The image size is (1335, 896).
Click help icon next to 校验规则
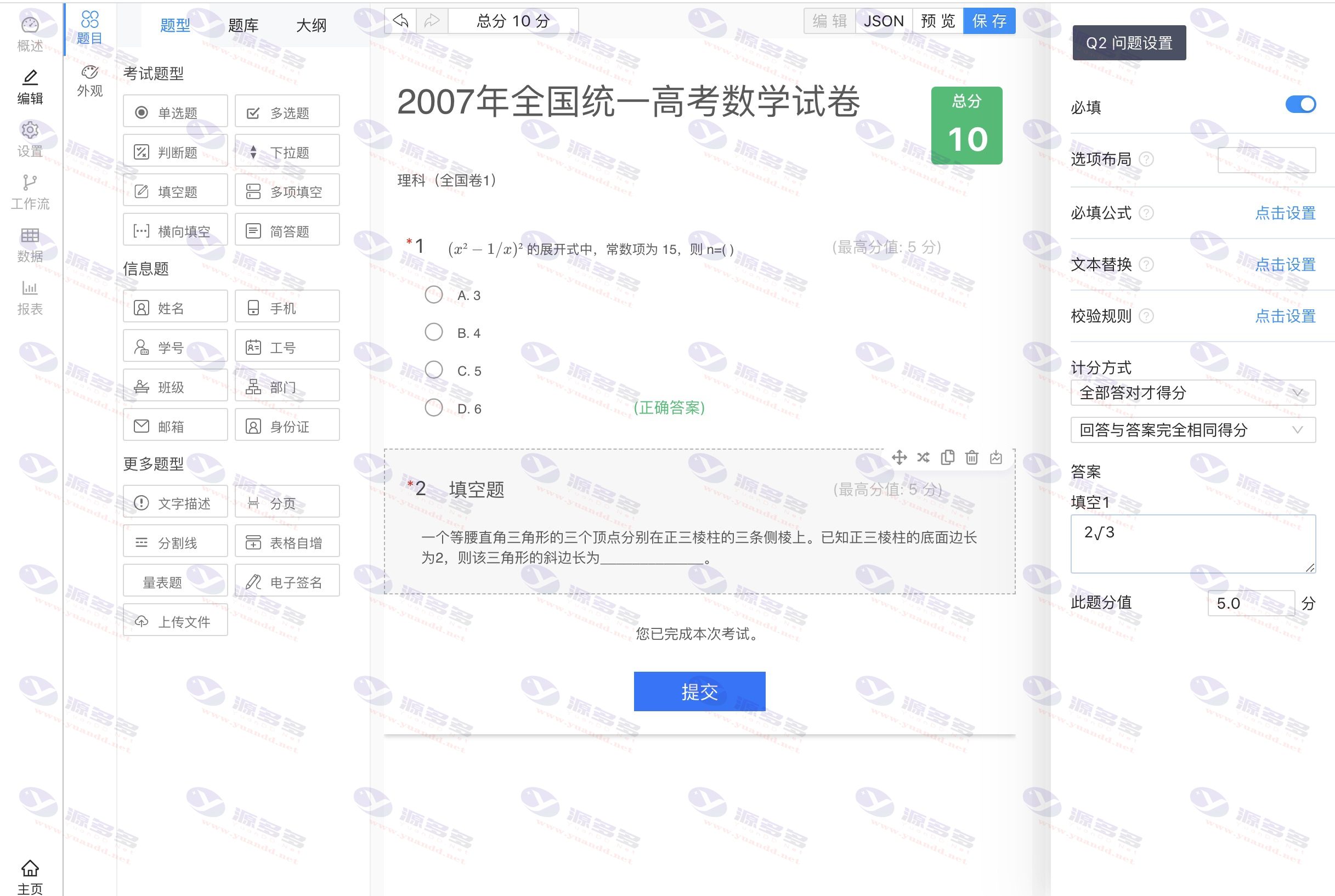(1146, 316)
